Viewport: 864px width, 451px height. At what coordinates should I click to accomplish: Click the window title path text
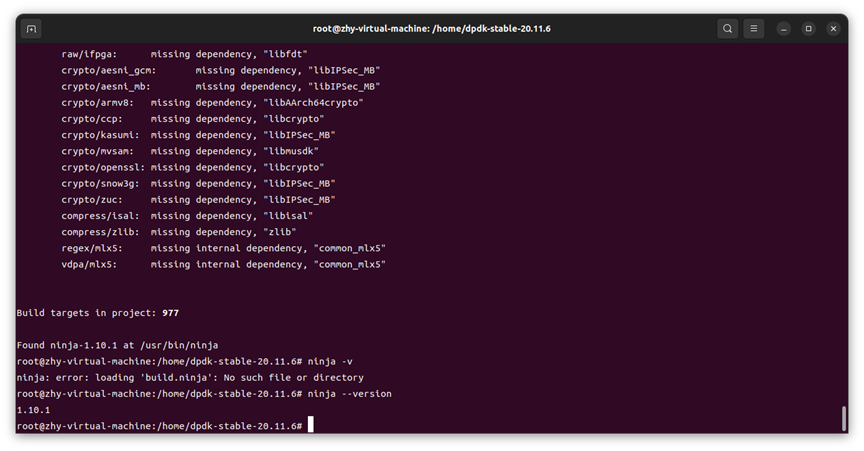[431, 28]
